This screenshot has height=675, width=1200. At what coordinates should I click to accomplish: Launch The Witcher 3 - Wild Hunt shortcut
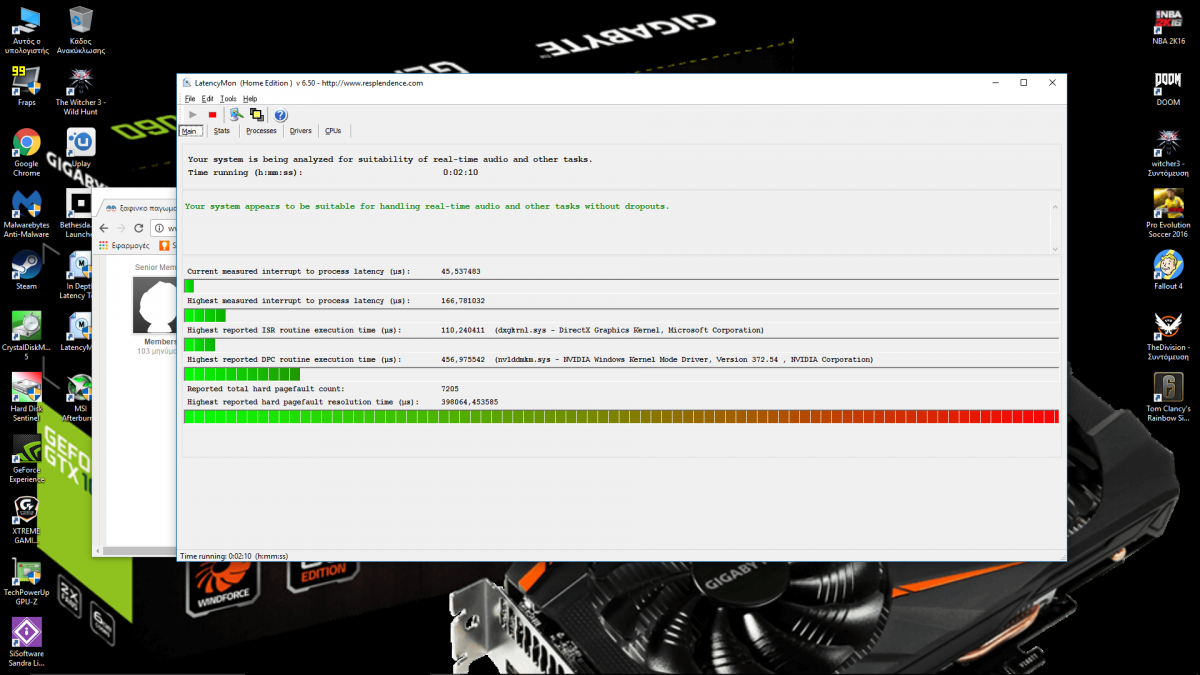tap(81, 92)
